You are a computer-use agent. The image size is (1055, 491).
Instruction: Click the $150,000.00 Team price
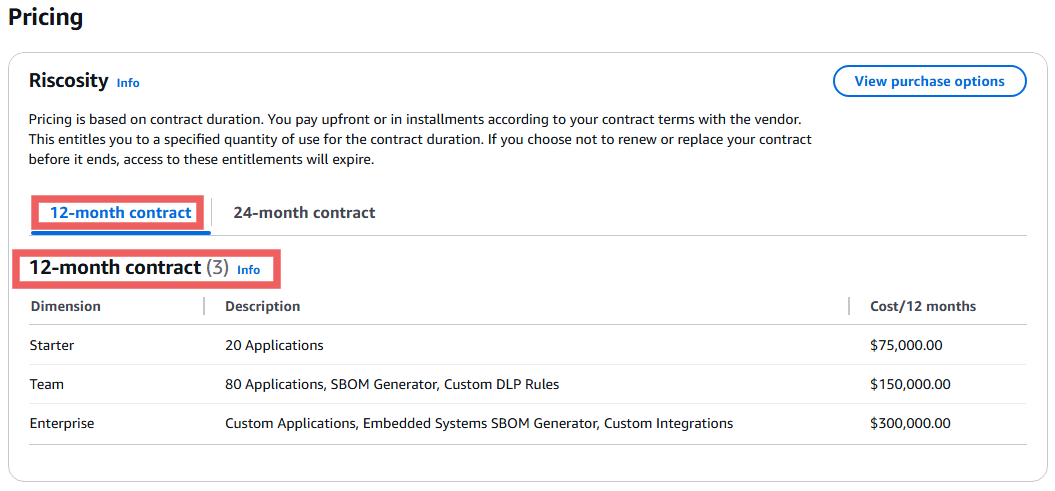[x=910, y=385]
